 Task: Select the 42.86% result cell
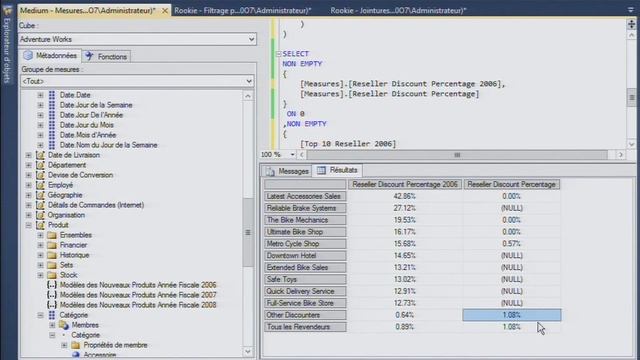404,196
